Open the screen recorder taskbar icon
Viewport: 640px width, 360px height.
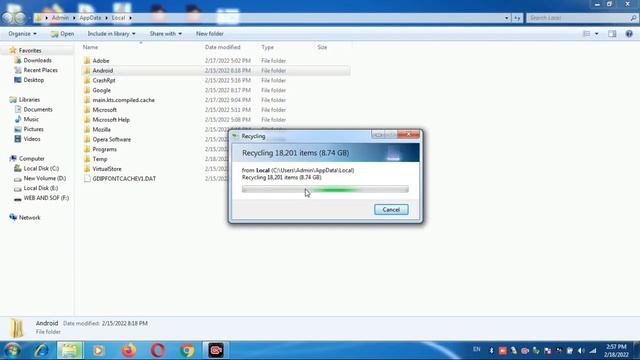click(x=216, y=350)
